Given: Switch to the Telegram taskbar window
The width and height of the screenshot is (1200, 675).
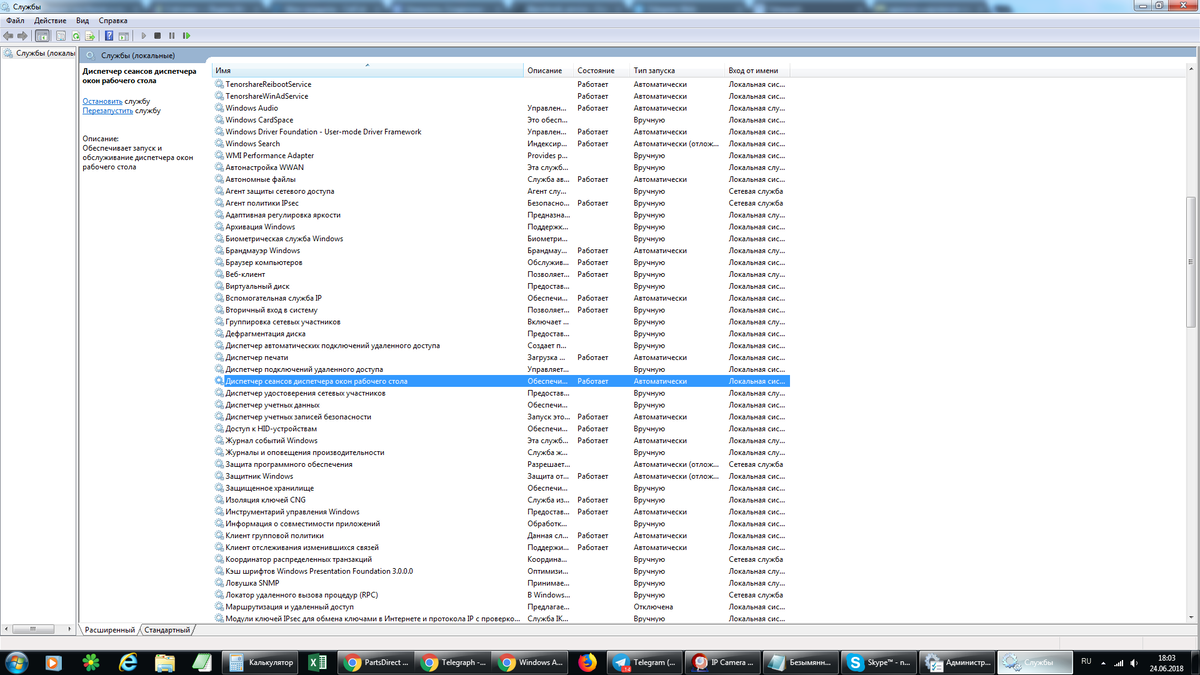Looking at the screenshot, I should pos(646,662).
